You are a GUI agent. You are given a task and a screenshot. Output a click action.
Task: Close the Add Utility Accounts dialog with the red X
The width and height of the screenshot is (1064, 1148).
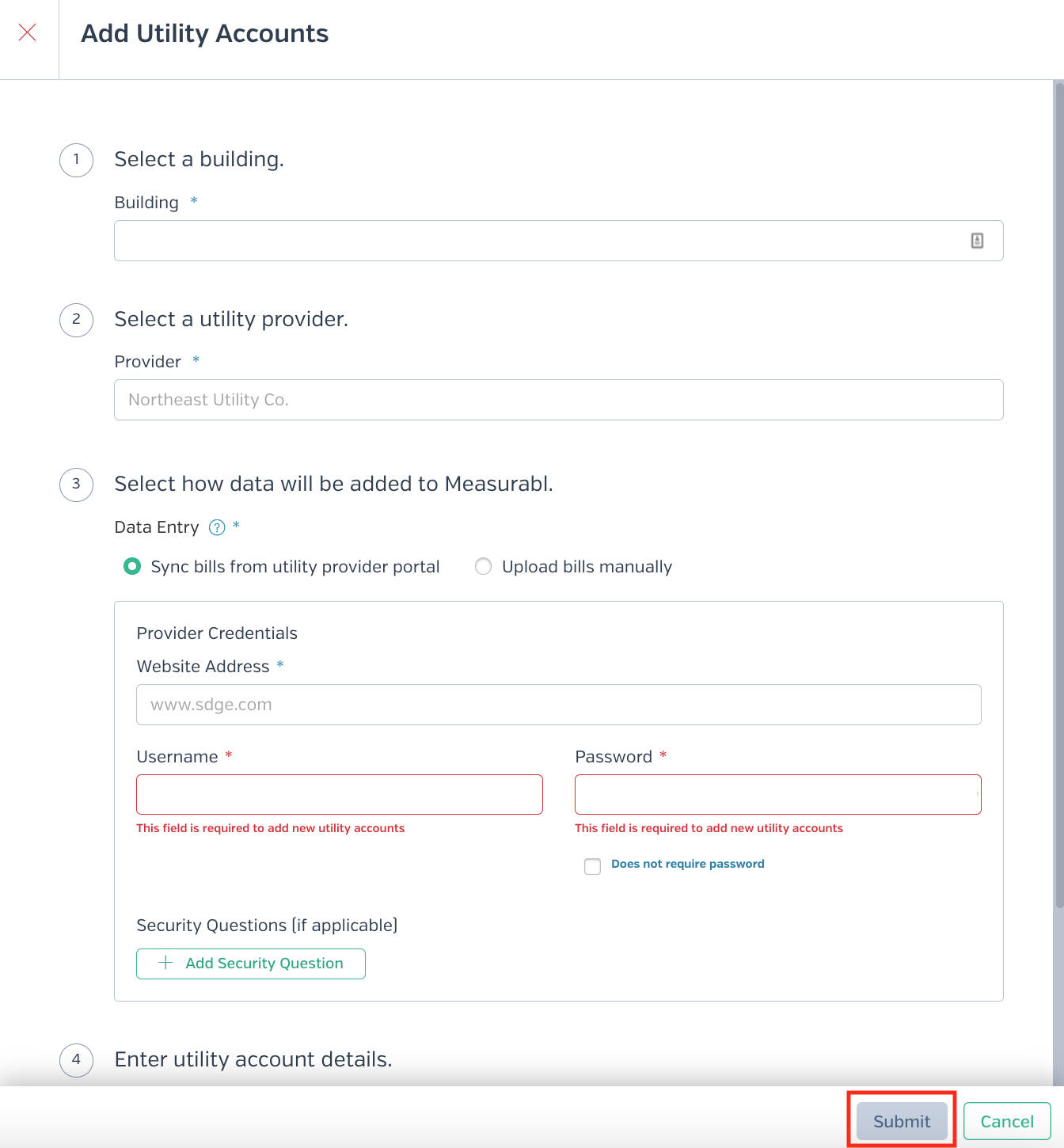(28, 32)
